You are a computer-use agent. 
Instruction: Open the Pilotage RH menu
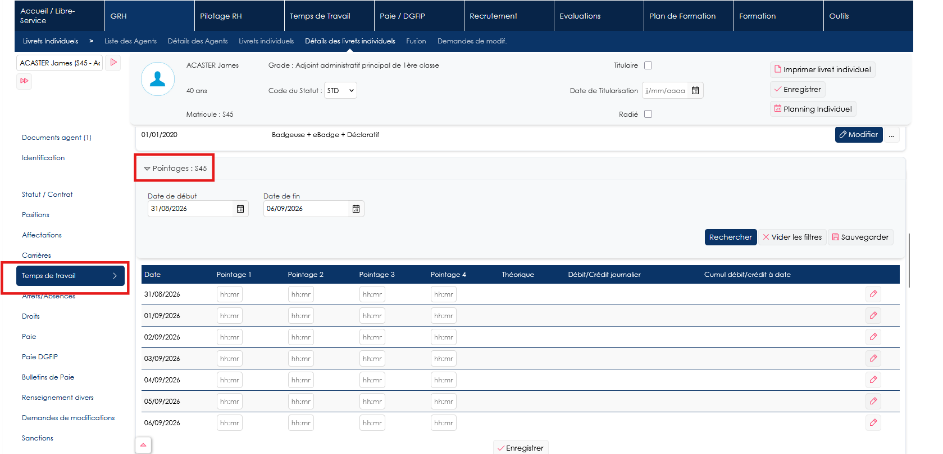tap(239, 16)
